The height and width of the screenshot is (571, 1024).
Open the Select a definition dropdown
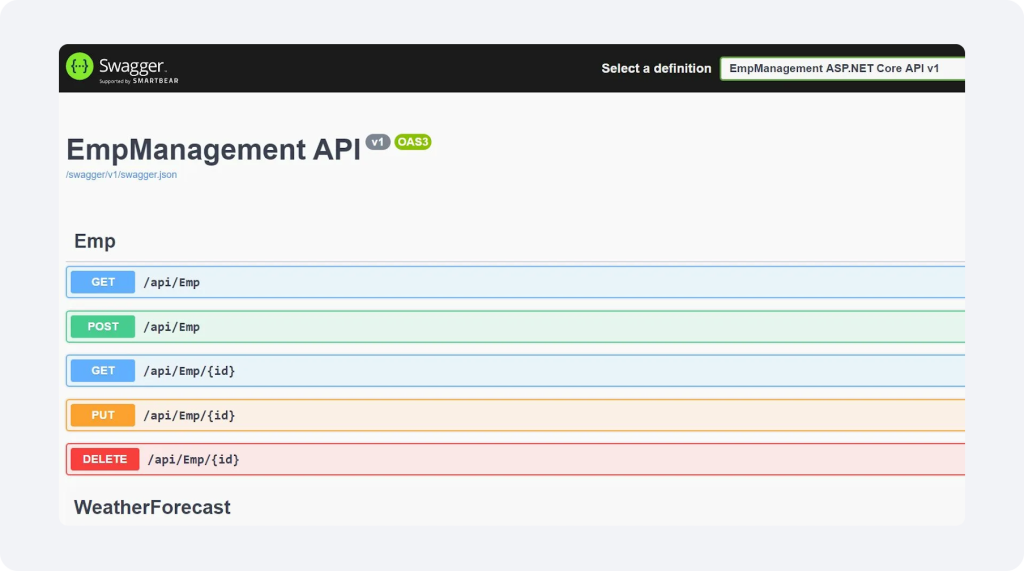(x=841, y=69)
